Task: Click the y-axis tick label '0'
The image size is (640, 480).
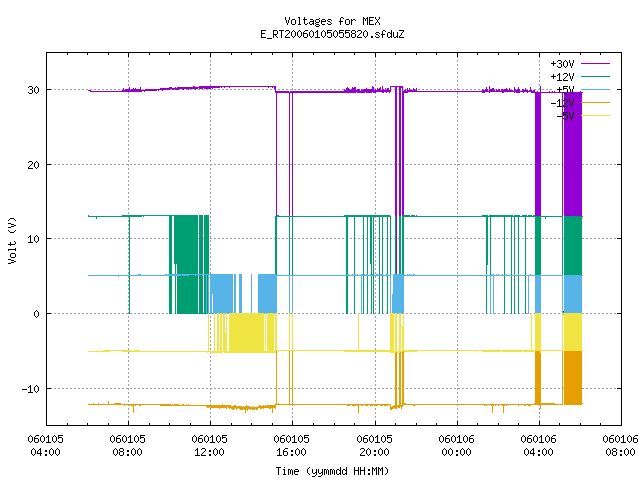Action: point(37,314)
